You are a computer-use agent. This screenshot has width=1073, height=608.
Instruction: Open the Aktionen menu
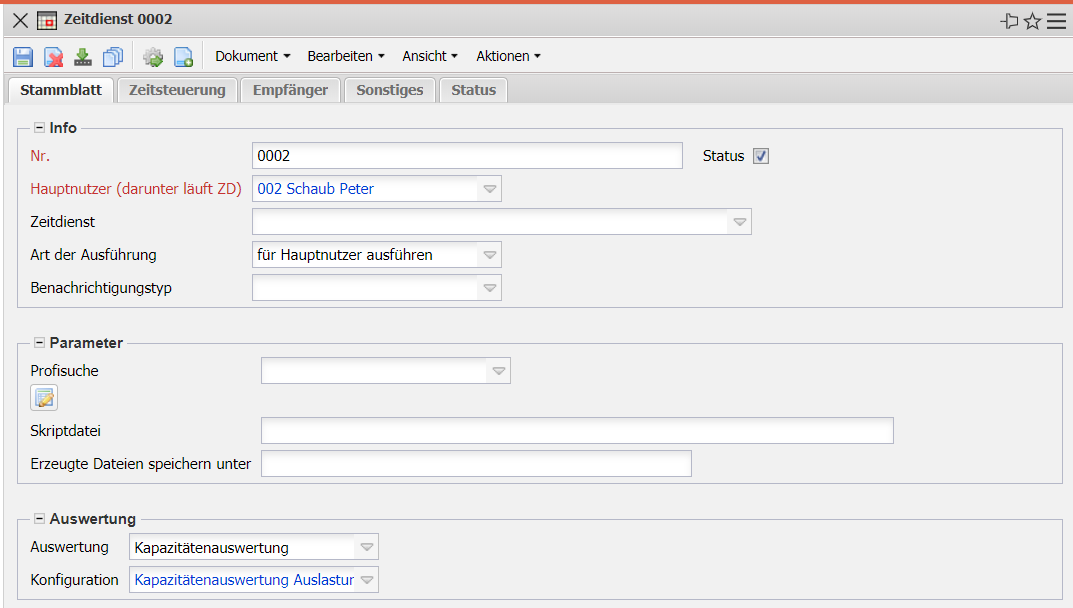click(x=508, y=56)
